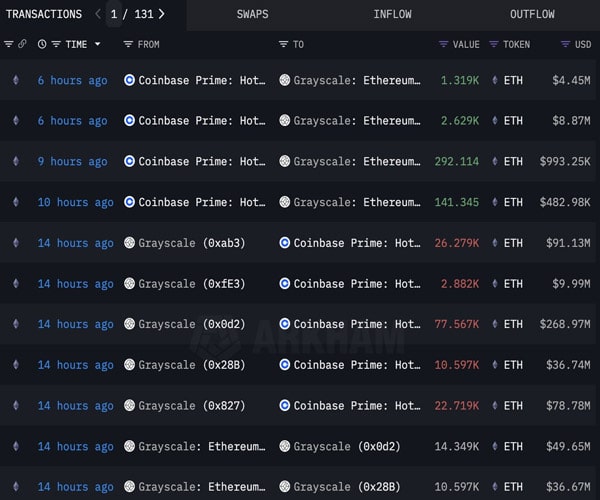
Task: Select the 77.567K value cell
Action: point(457,324)
